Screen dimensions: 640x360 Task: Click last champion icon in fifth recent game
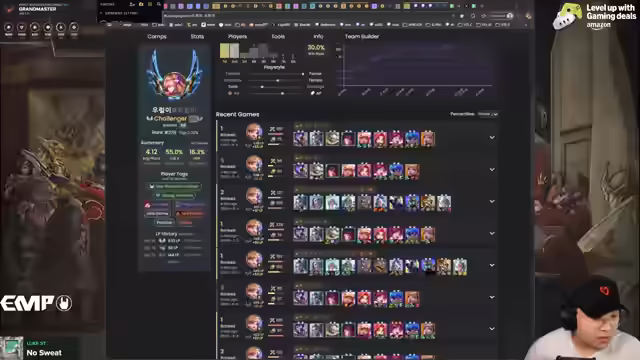(460, 266)
